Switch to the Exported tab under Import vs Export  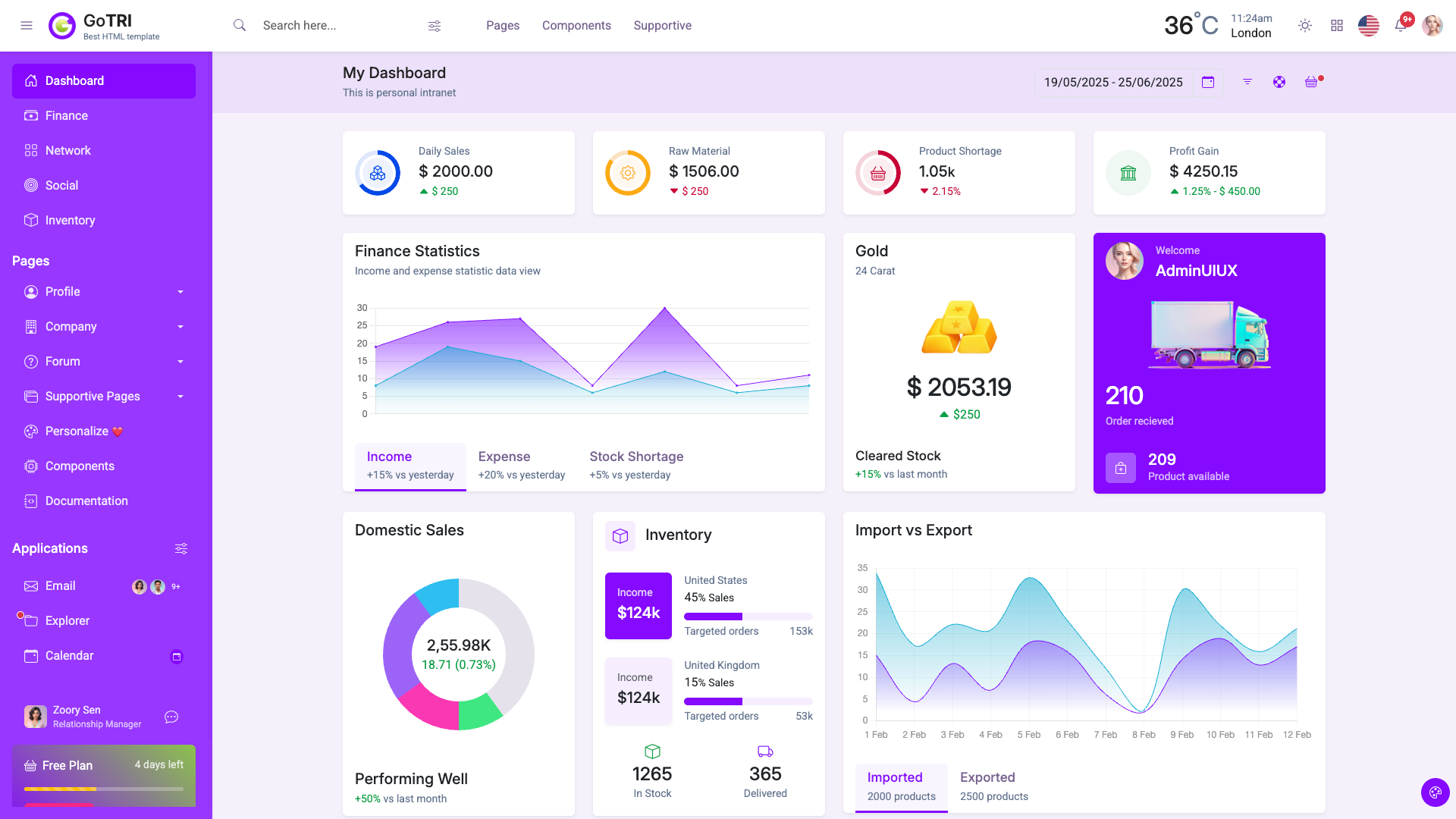987,777
